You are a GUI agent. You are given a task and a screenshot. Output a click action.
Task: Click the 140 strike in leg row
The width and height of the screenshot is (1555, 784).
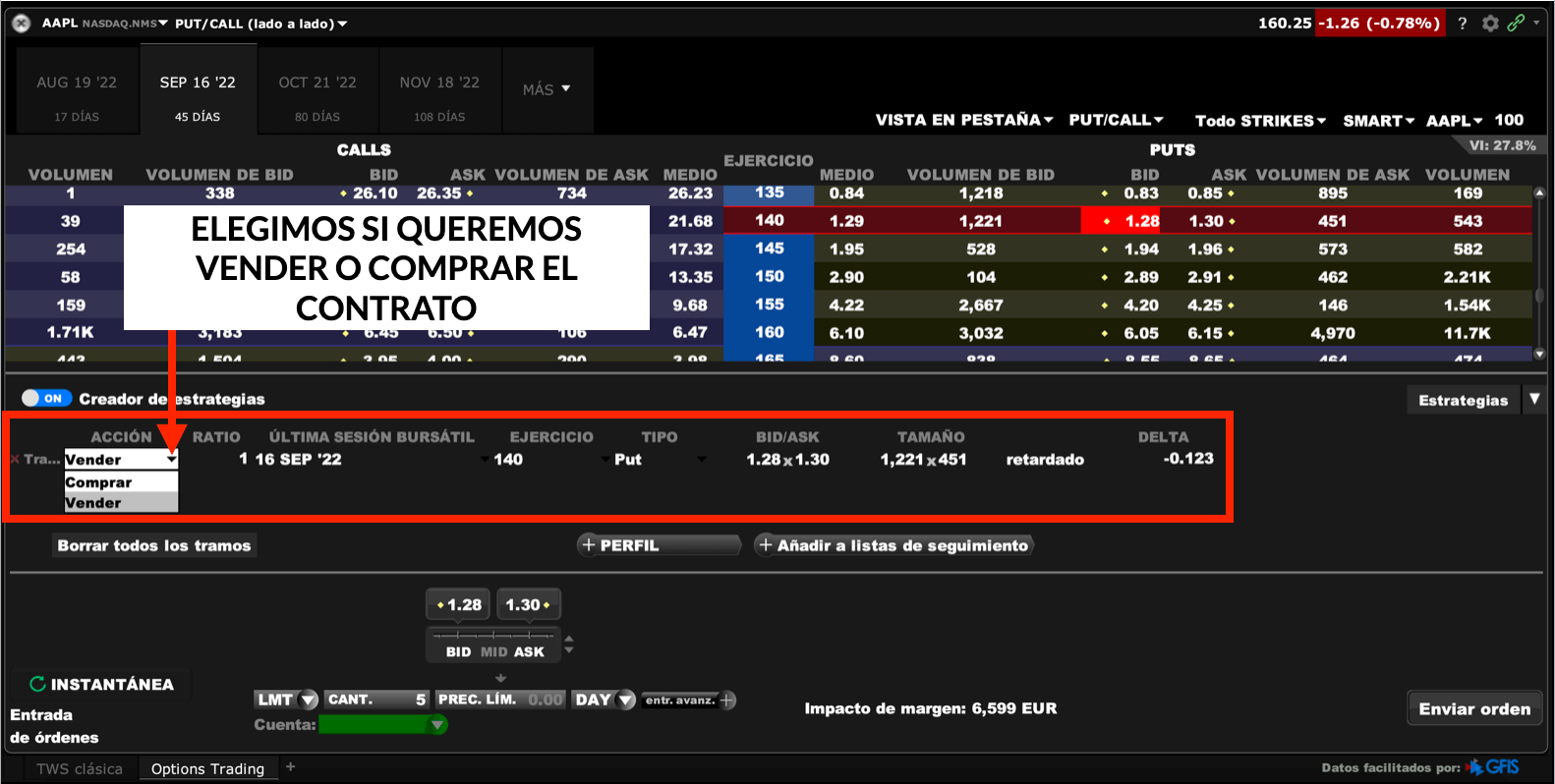(x=508, y=459)
